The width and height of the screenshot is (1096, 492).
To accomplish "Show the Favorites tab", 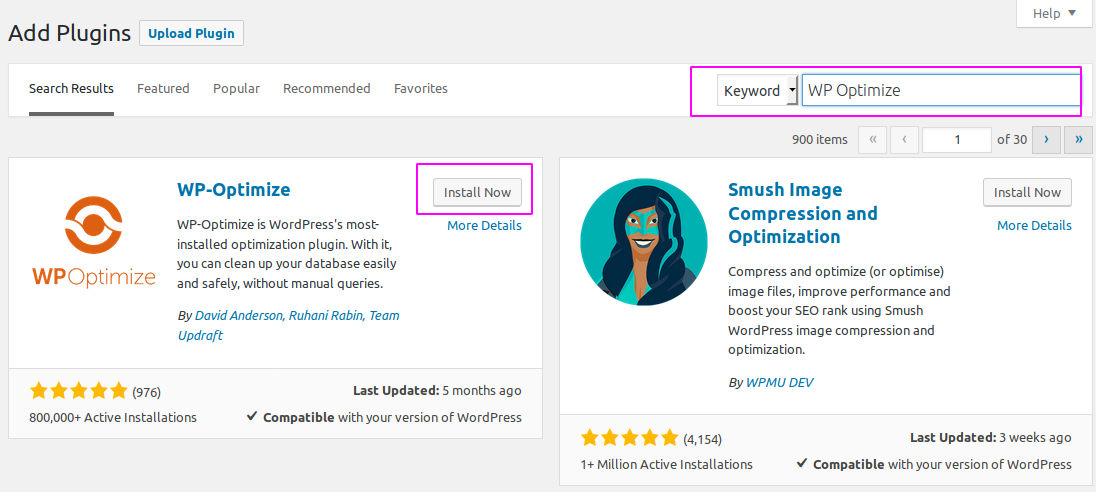I will pos(421,89).
